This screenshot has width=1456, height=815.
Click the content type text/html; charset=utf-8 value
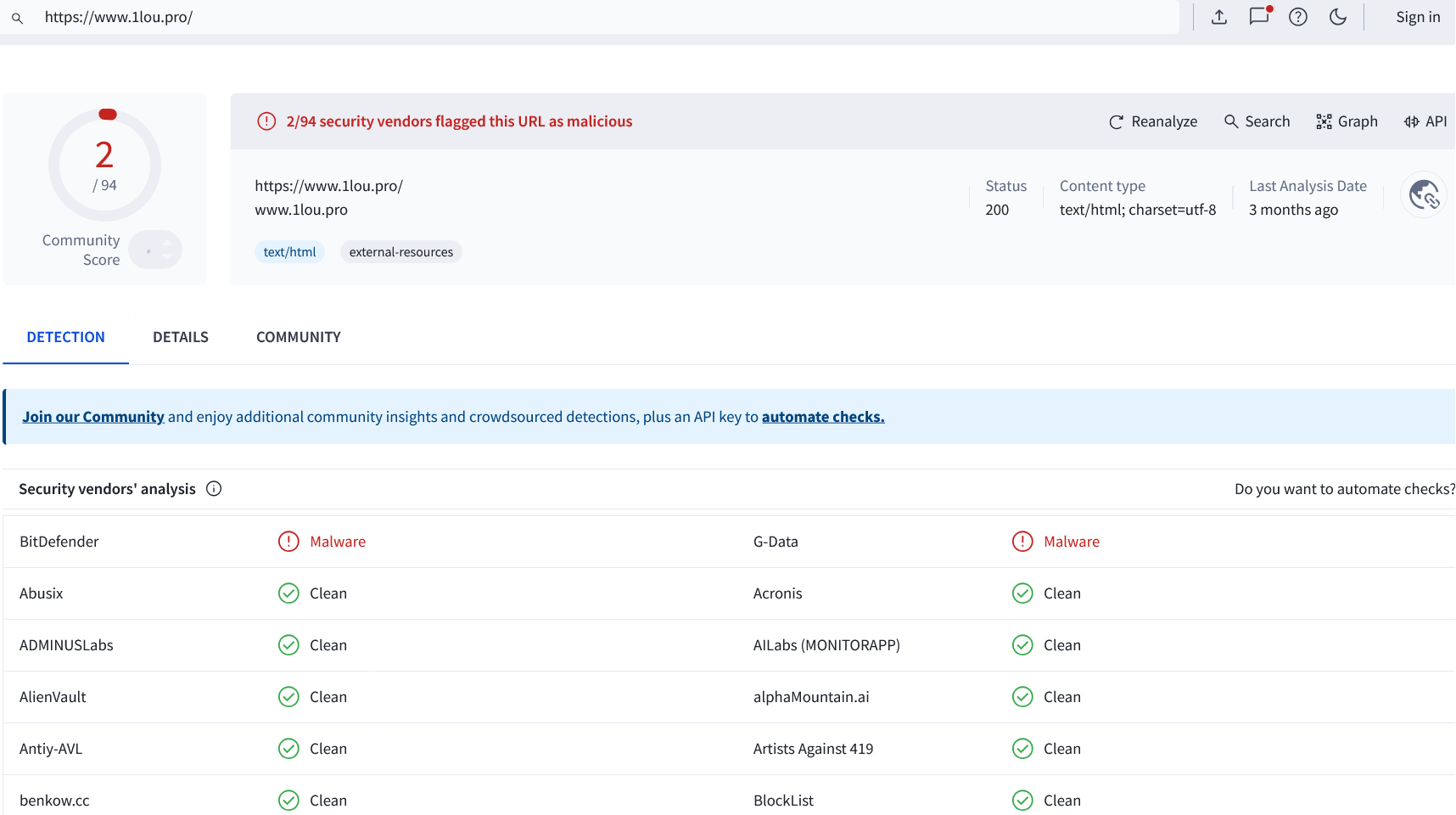[1138, 210]
